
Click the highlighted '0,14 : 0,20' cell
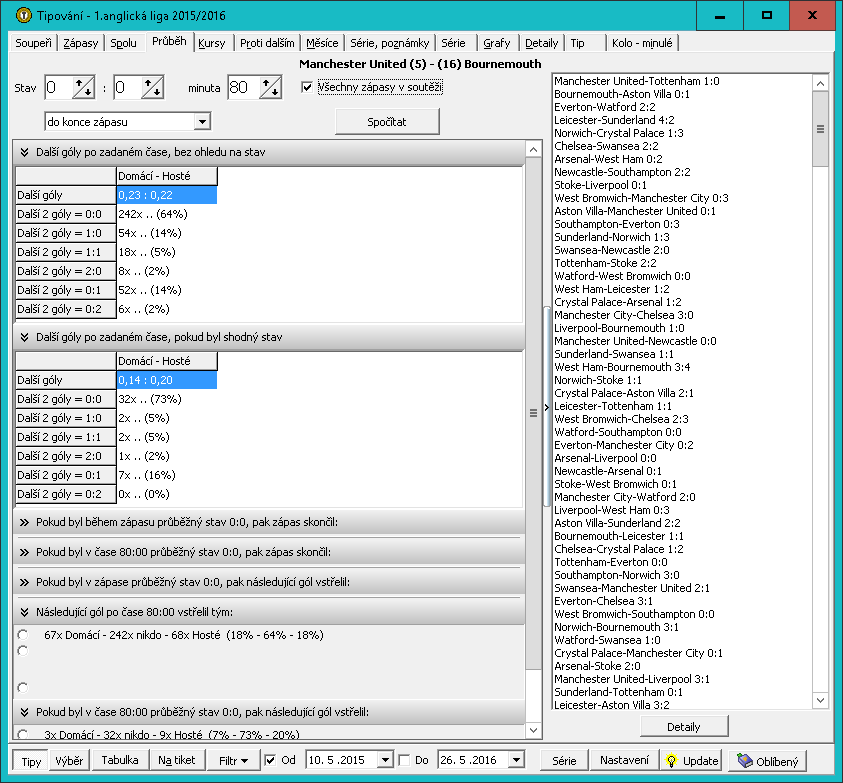(167, 380)
